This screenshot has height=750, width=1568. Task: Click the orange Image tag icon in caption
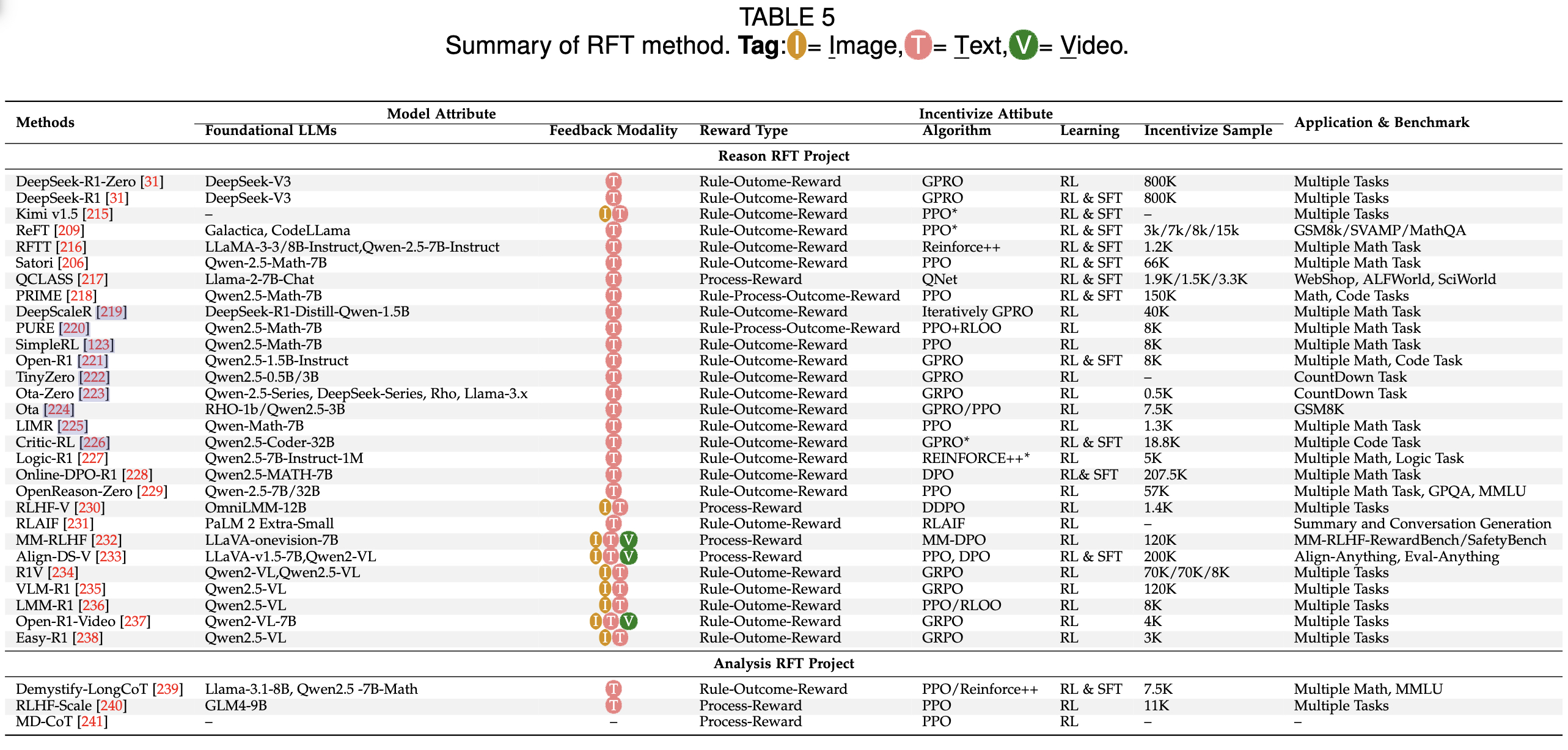coord(796,45)
